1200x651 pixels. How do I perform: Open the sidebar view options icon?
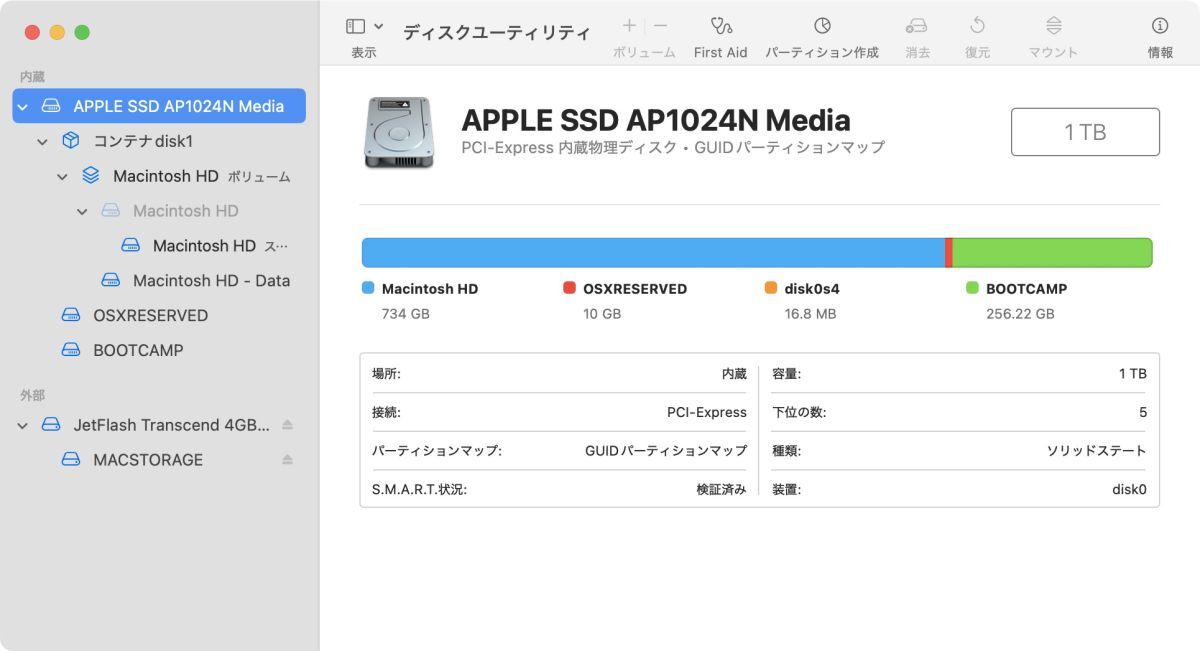(355, 26)
